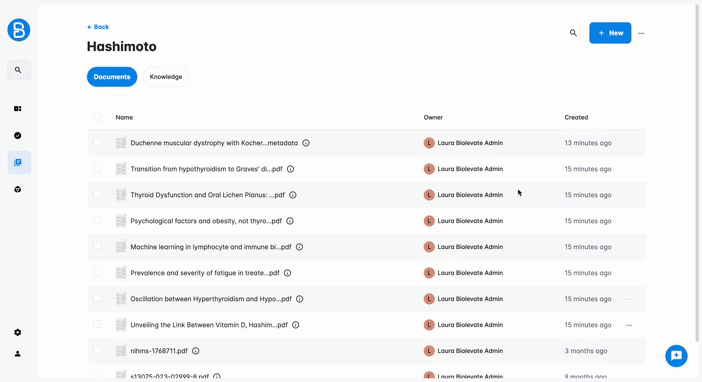The image size is (702, 382).
Task: Open more options ellipsis next to New
Action: click(x=641, y=33)
